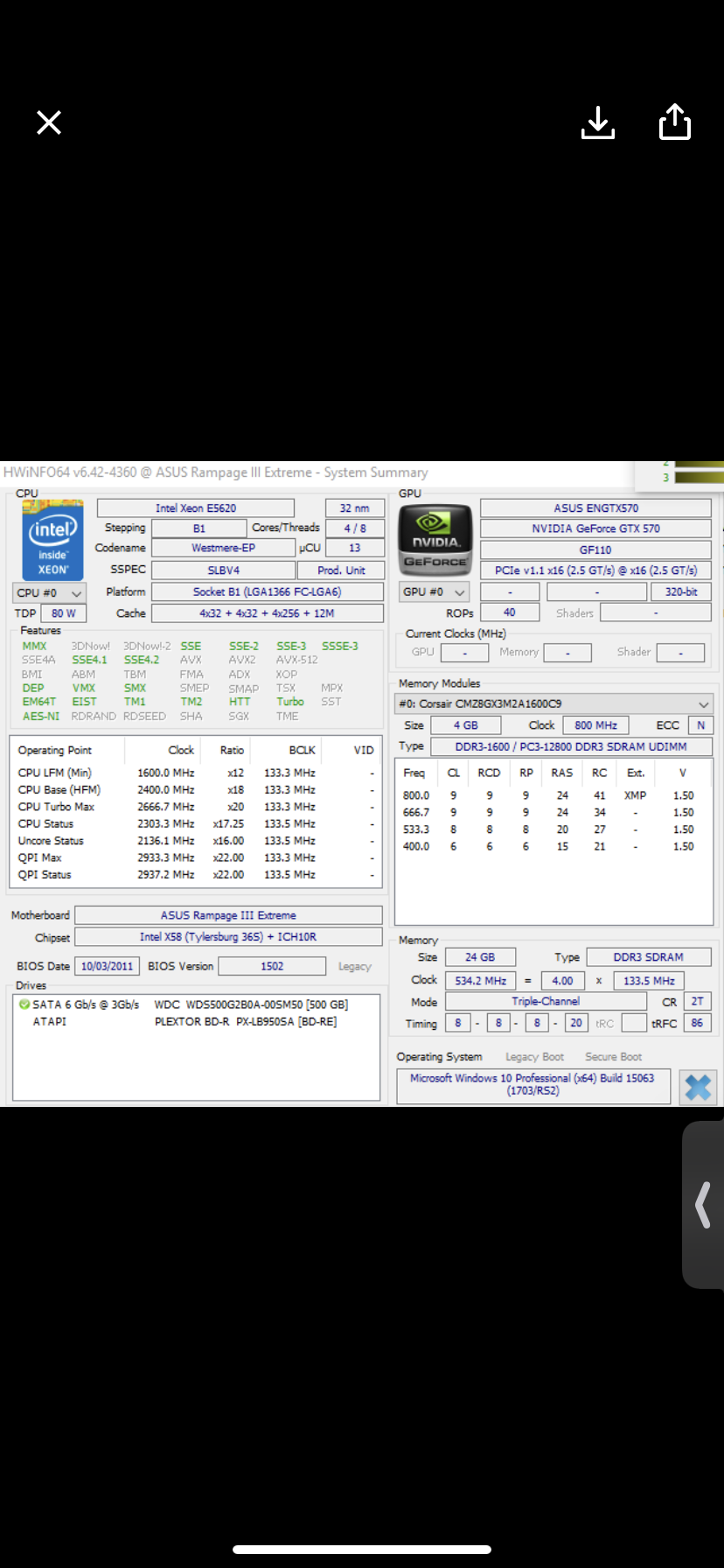Screen dimensions: 724x1568
Task: Tap the download icon
Action: coord(598,122)
